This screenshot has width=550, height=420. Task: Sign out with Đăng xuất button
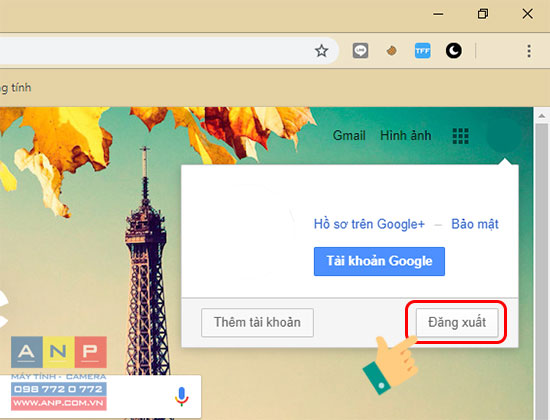coord(457,322)
